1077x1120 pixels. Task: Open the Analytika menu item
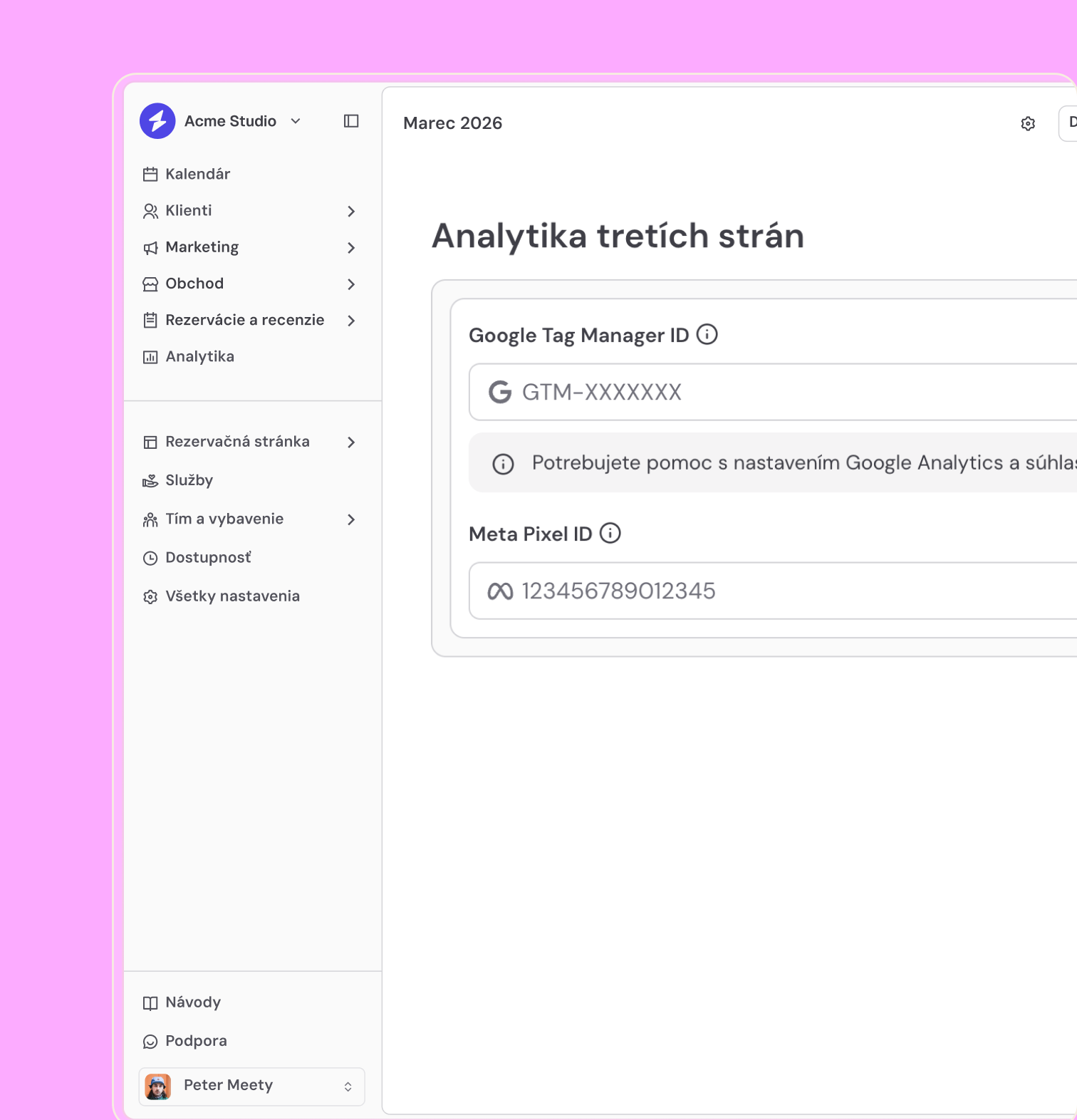[199, 356]
